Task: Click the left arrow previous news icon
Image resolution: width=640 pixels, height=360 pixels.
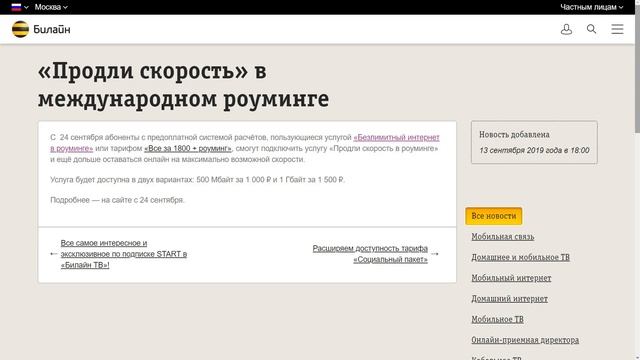Action: click(53, 254)
